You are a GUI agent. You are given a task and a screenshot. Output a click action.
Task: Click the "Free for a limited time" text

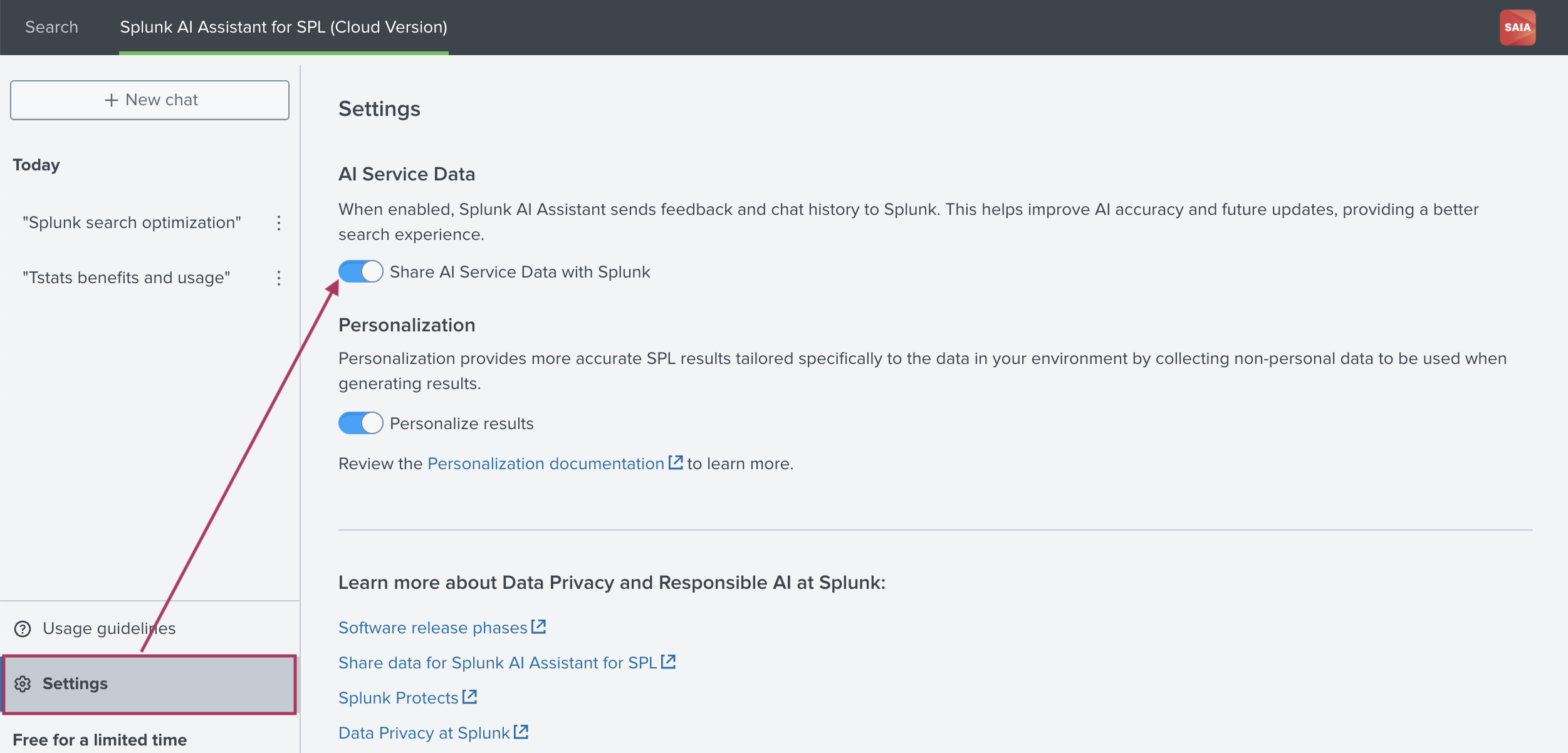[x=100, y=740]
